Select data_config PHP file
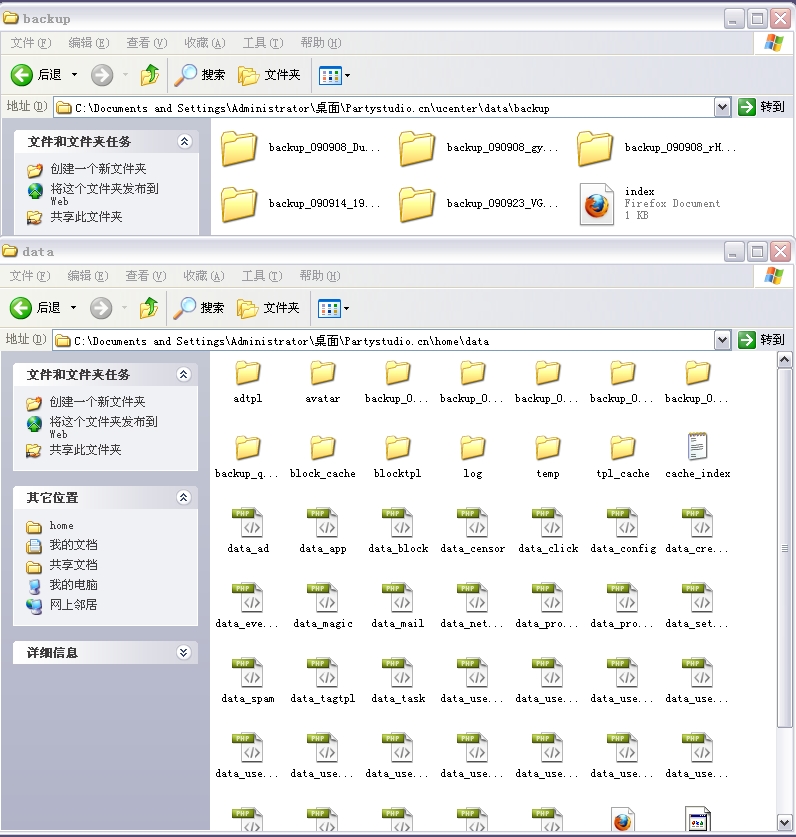 click(x=623, y=531)
